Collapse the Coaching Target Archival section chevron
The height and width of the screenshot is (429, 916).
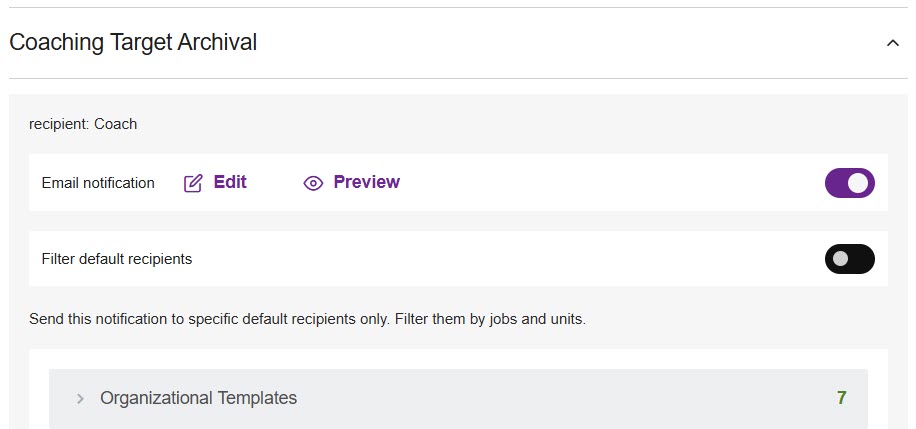point(893,43)
